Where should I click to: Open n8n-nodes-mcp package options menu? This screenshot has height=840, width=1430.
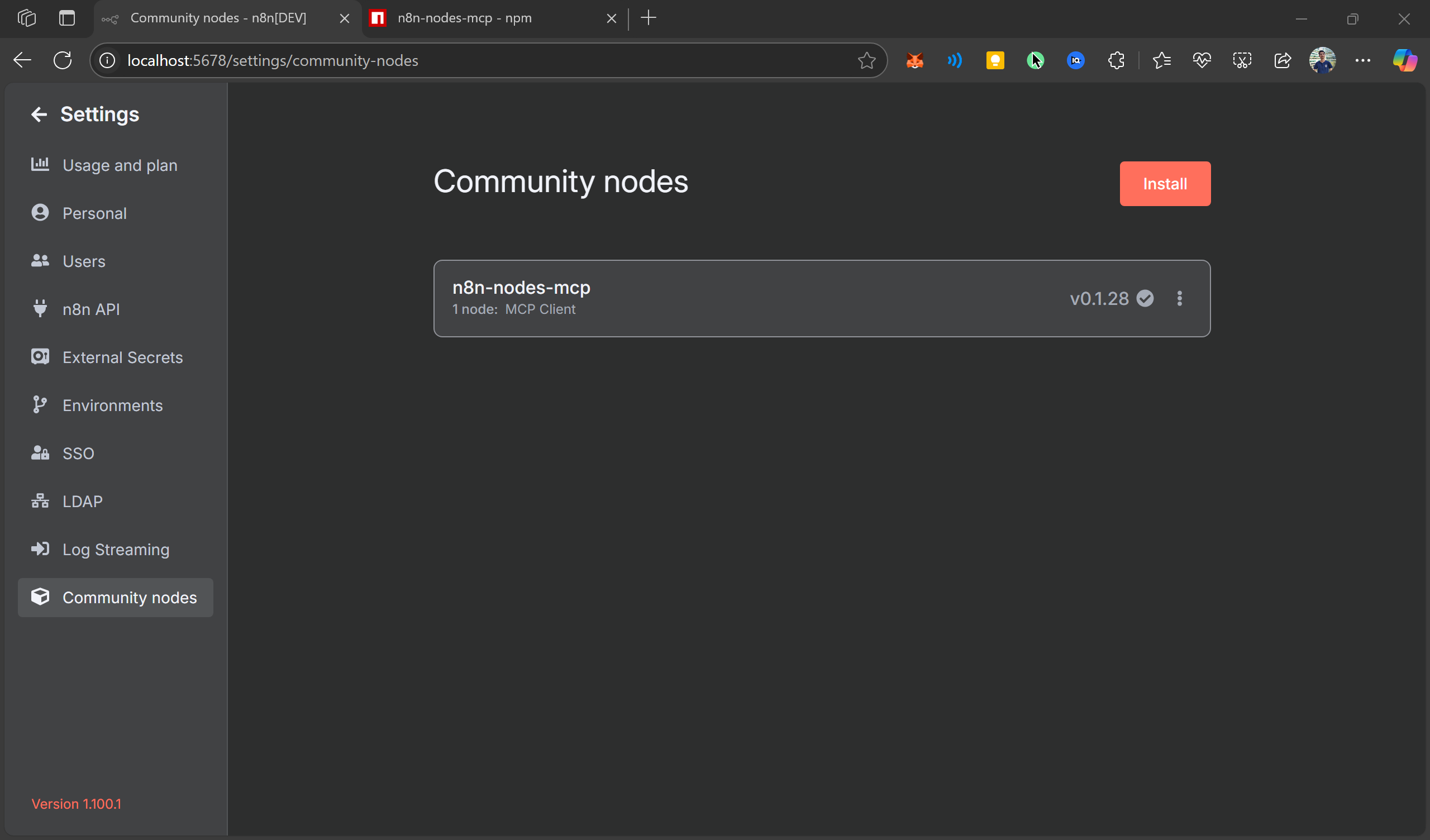point(1180,299)
